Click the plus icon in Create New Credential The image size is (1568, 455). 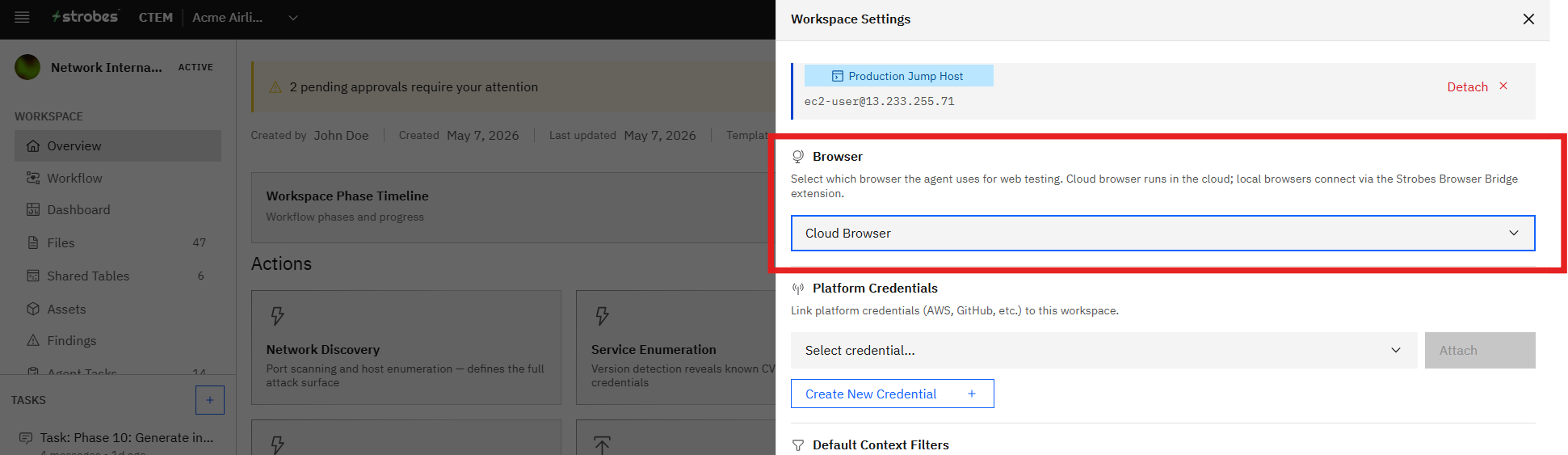pos(972,394)
